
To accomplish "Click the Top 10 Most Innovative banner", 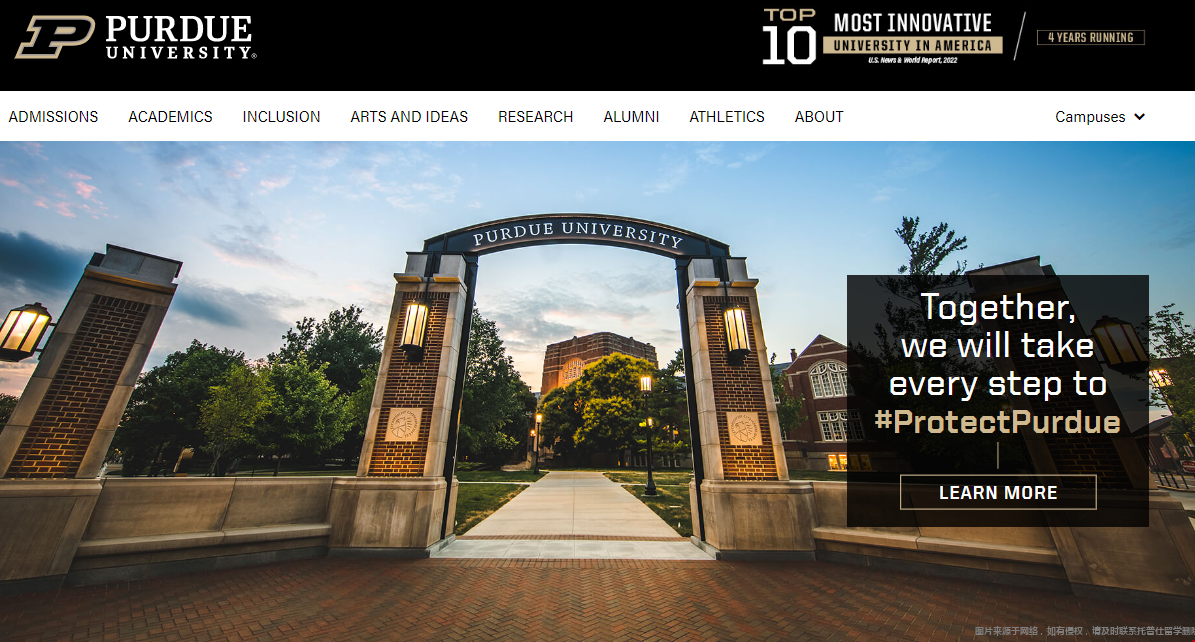I will click(x=882, y=37).
